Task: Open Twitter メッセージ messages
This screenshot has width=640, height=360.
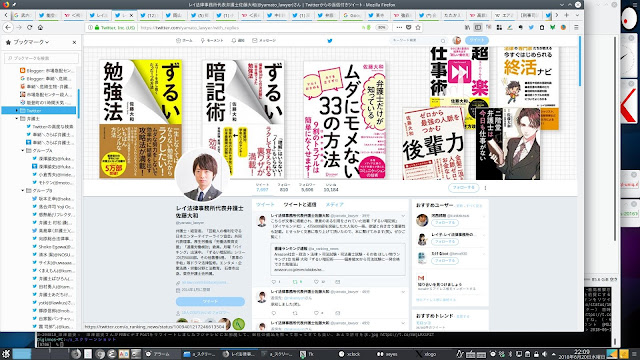Action: tap(264, 40)
